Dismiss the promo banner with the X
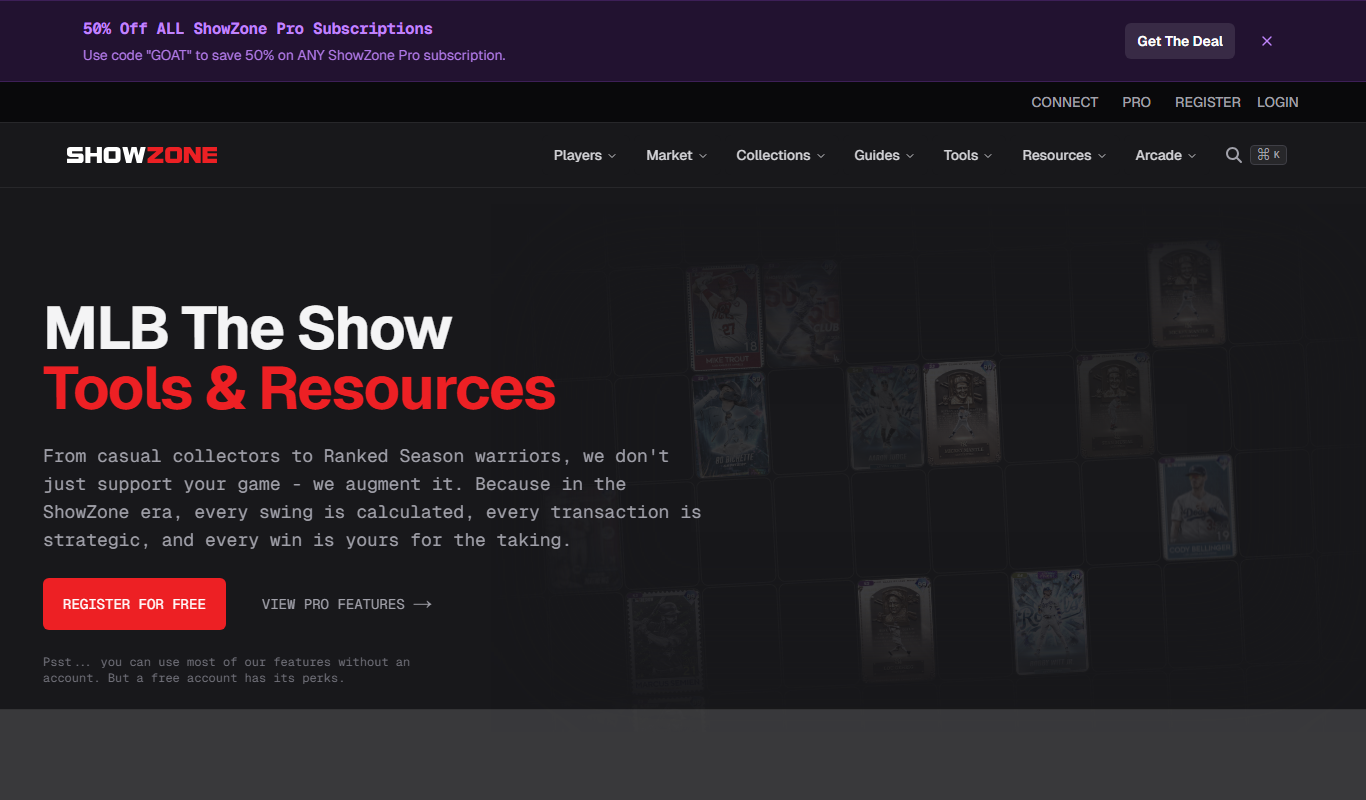This screenshot has width=1366, height=800. point(1267,41)
